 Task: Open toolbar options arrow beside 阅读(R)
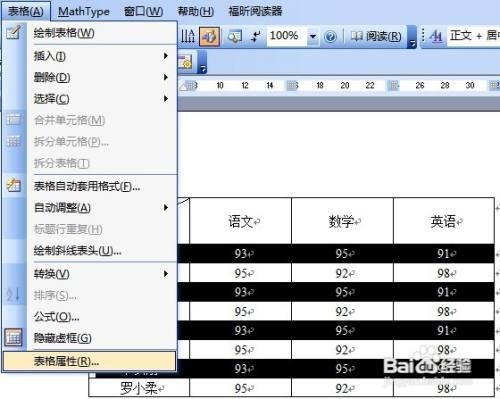pyautogui.click(x=412, y=37)
